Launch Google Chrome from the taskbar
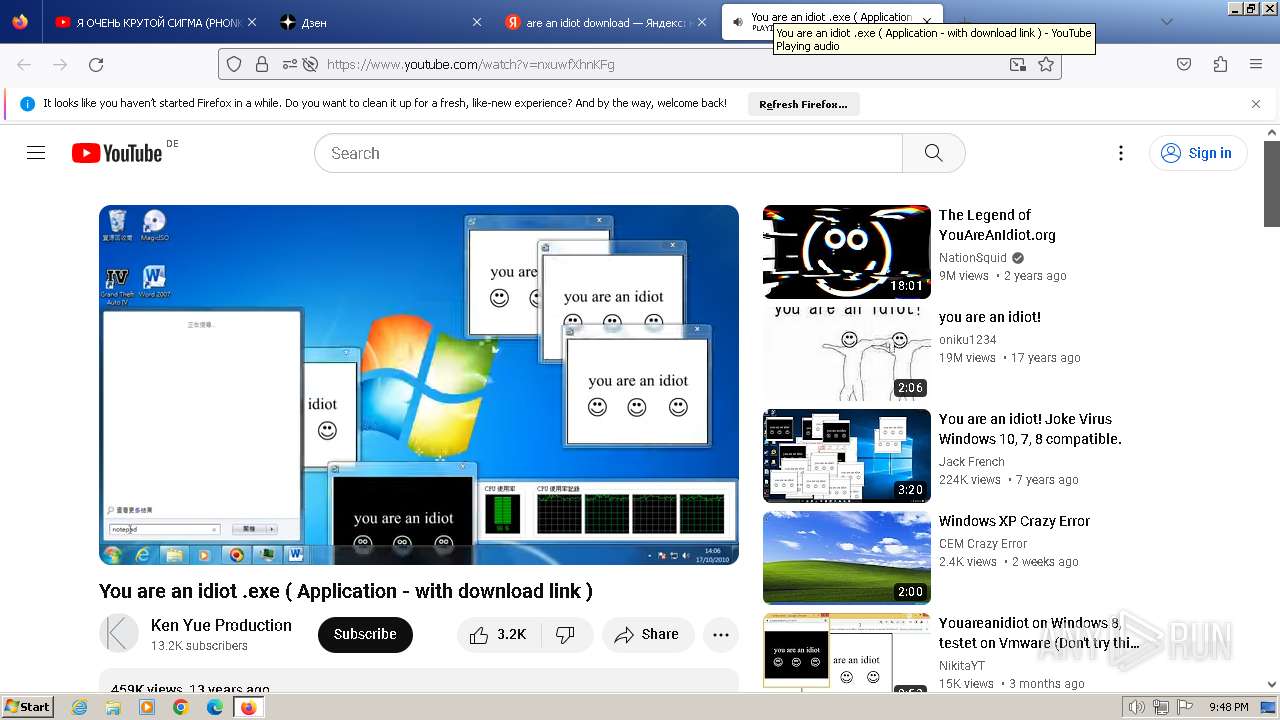Screen dimensions: 1280x720 coord(181,707)
